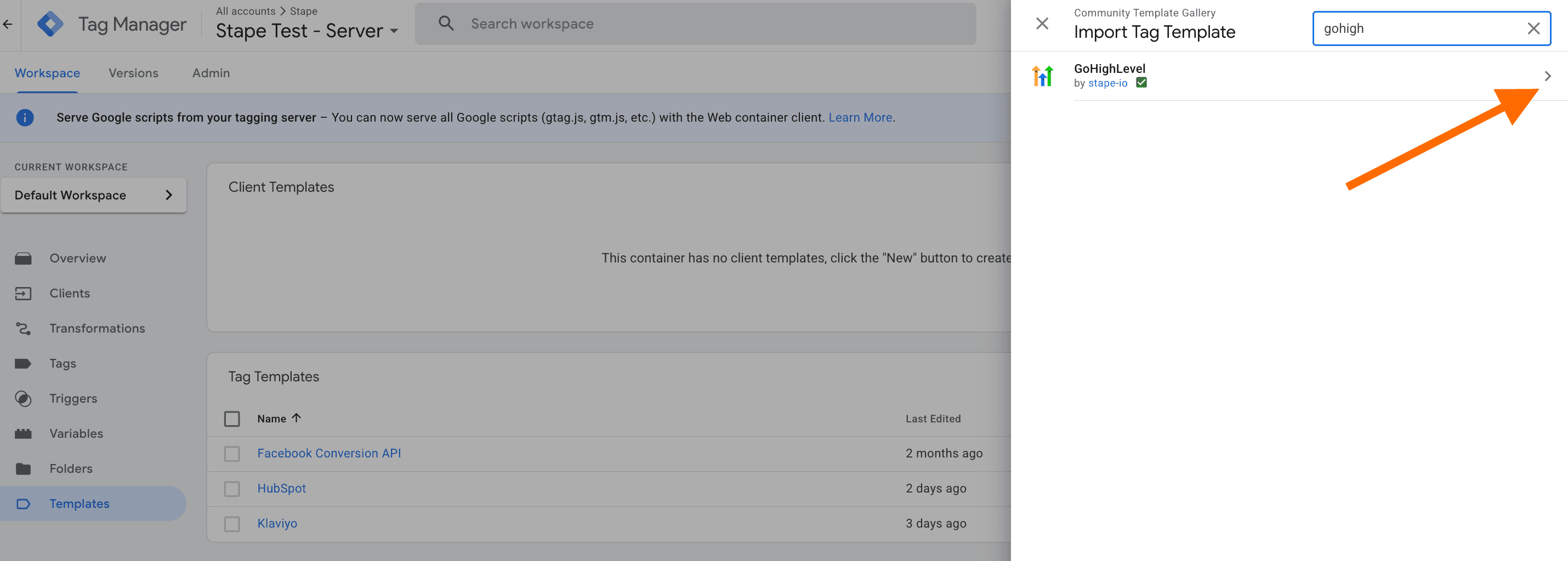
Task: Switch to the Versions tab
Action: point(133,73)
